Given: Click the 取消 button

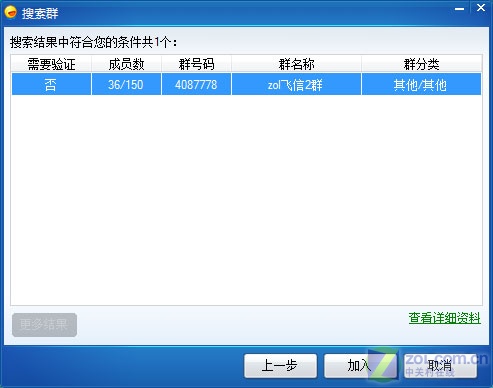Looking at the screenshot, I should [x=440, y=366].
